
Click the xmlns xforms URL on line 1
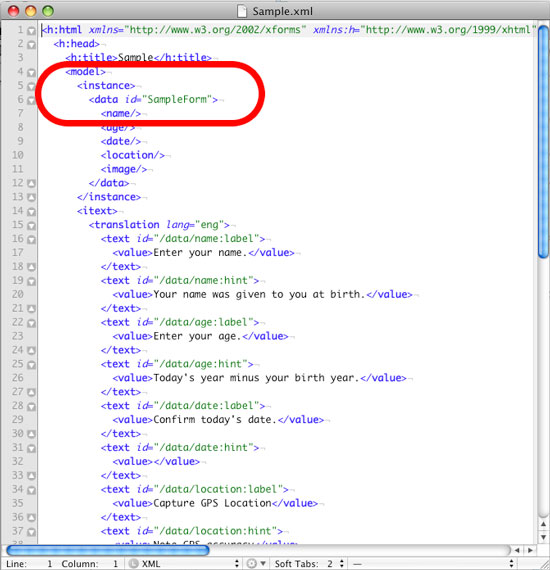point(215,30)
